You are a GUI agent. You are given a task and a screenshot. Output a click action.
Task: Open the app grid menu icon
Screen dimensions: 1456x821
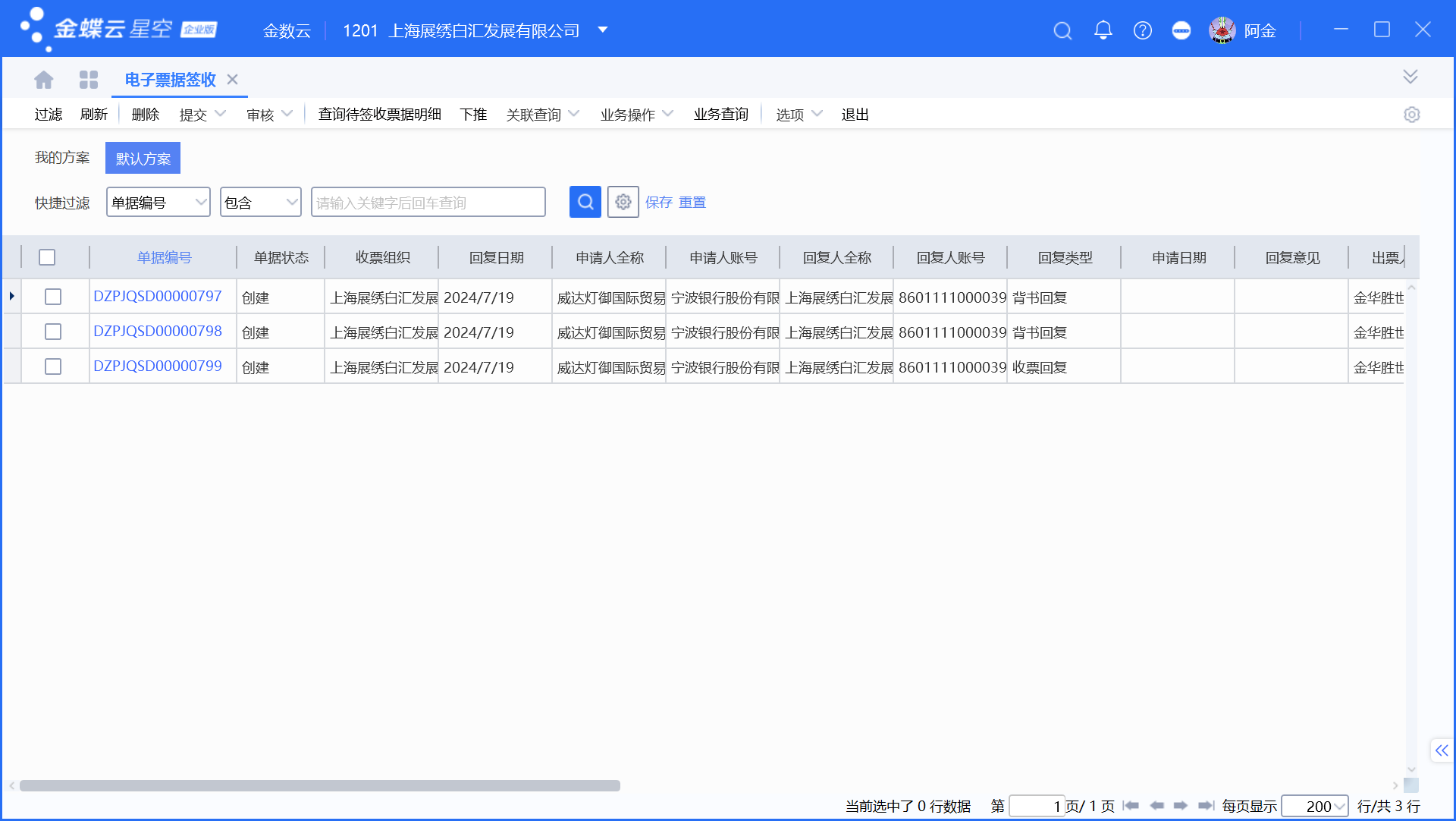(x=89, y=79)
